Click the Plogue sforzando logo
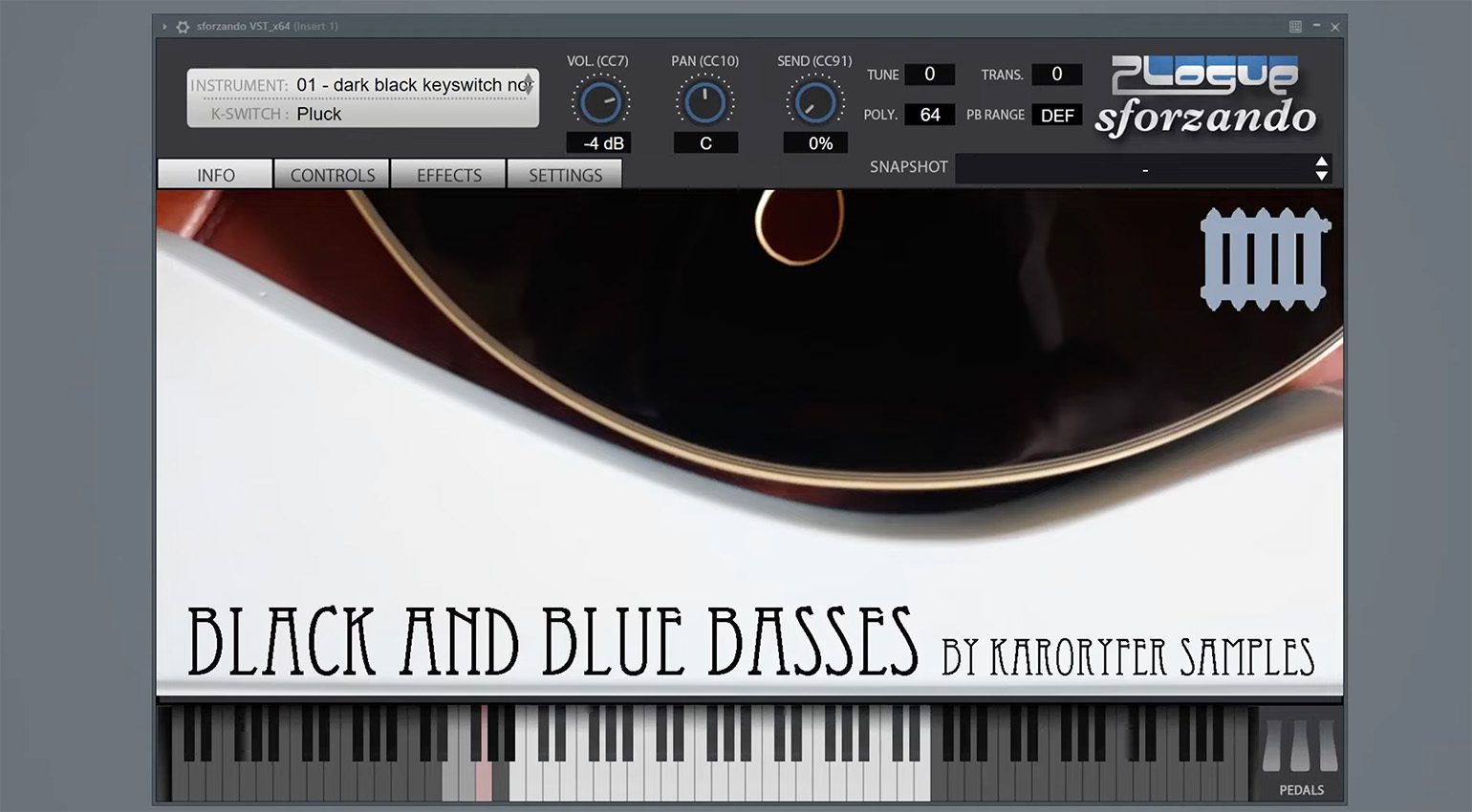Image resolution: width=1472 pixels, height=812 pixels. pyautogui.click(x=1205, y=96)
